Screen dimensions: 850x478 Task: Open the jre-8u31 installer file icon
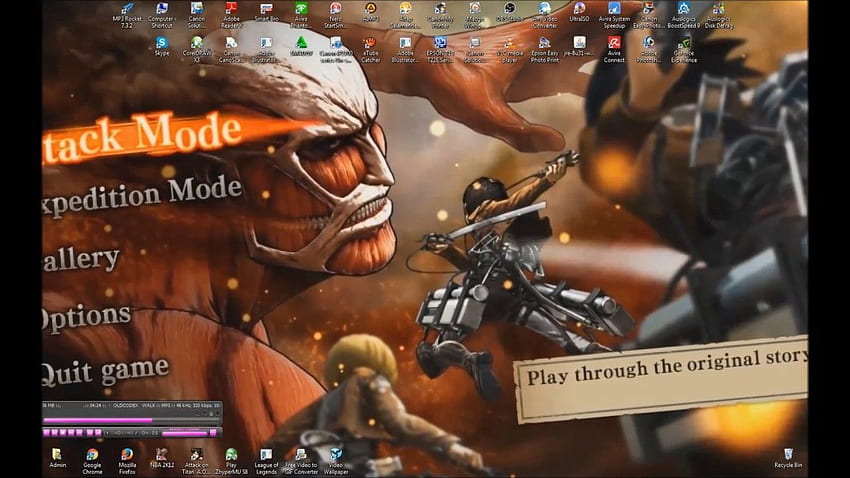click(x=579, y=46)
